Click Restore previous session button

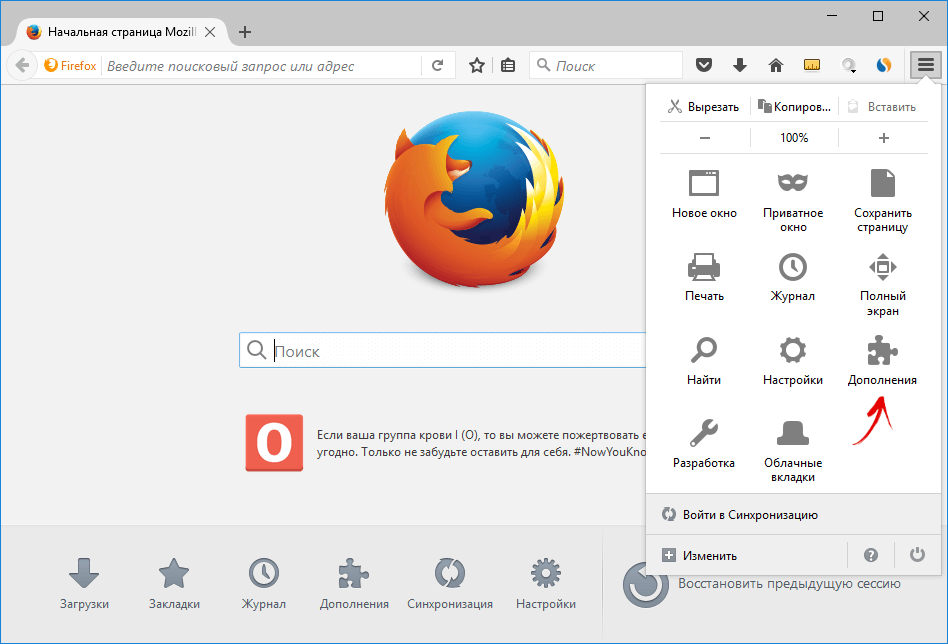762,584
